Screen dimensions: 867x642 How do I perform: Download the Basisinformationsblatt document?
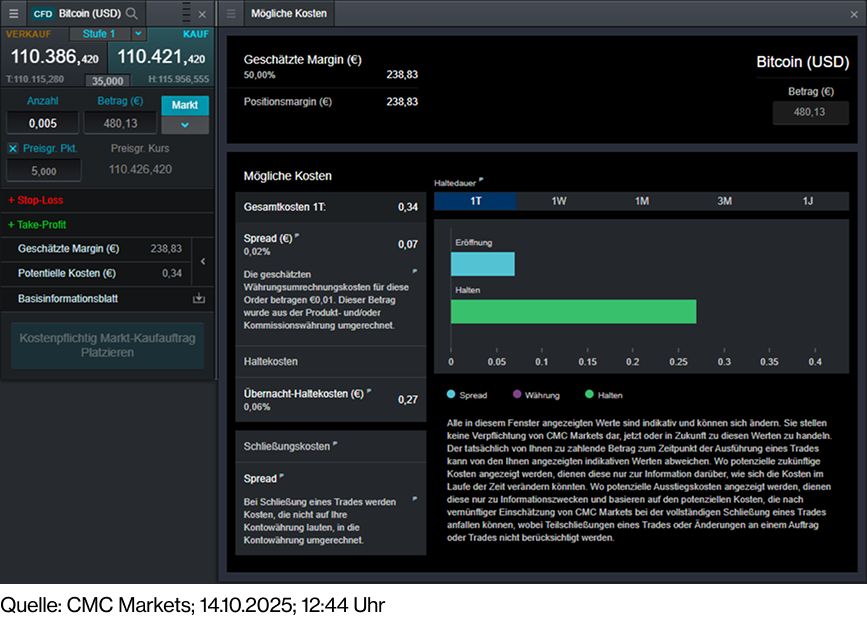point(198,298)
